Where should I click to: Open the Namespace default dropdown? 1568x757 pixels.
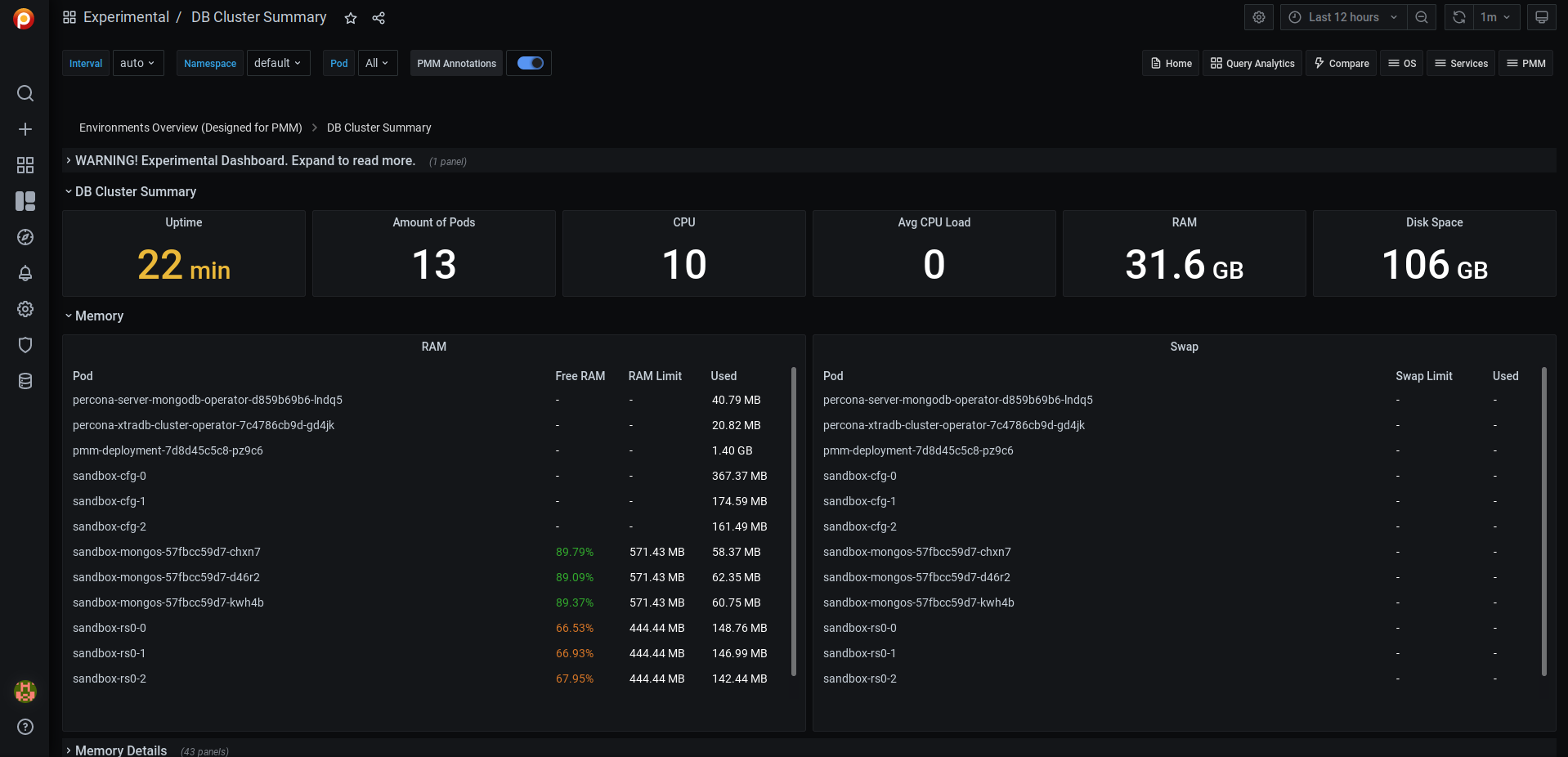(x=278, y=63)
